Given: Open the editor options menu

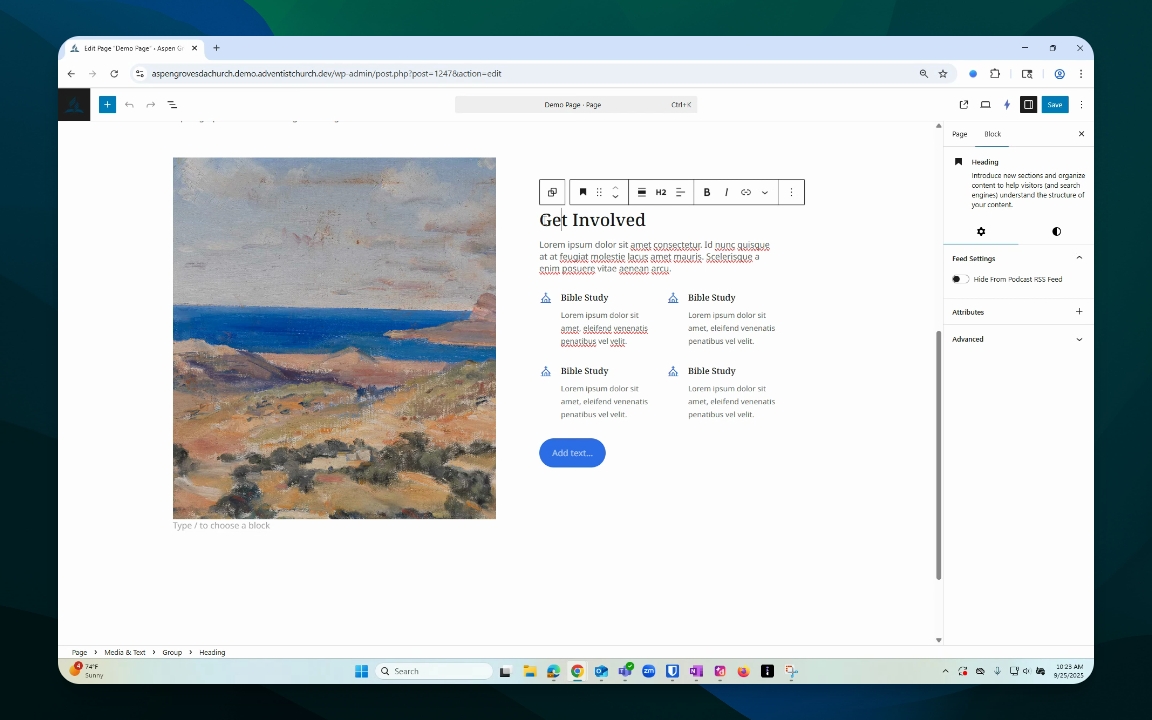Looking at the screenshot, I should click(1081, 105).
